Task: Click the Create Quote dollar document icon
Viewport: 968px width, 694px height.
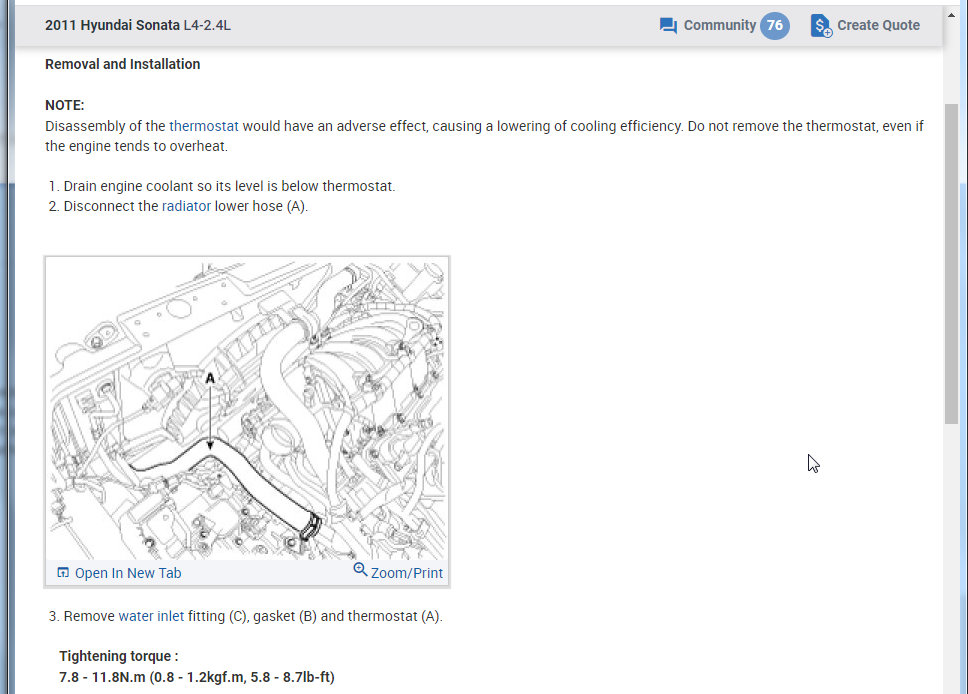Action: point(820,26)
